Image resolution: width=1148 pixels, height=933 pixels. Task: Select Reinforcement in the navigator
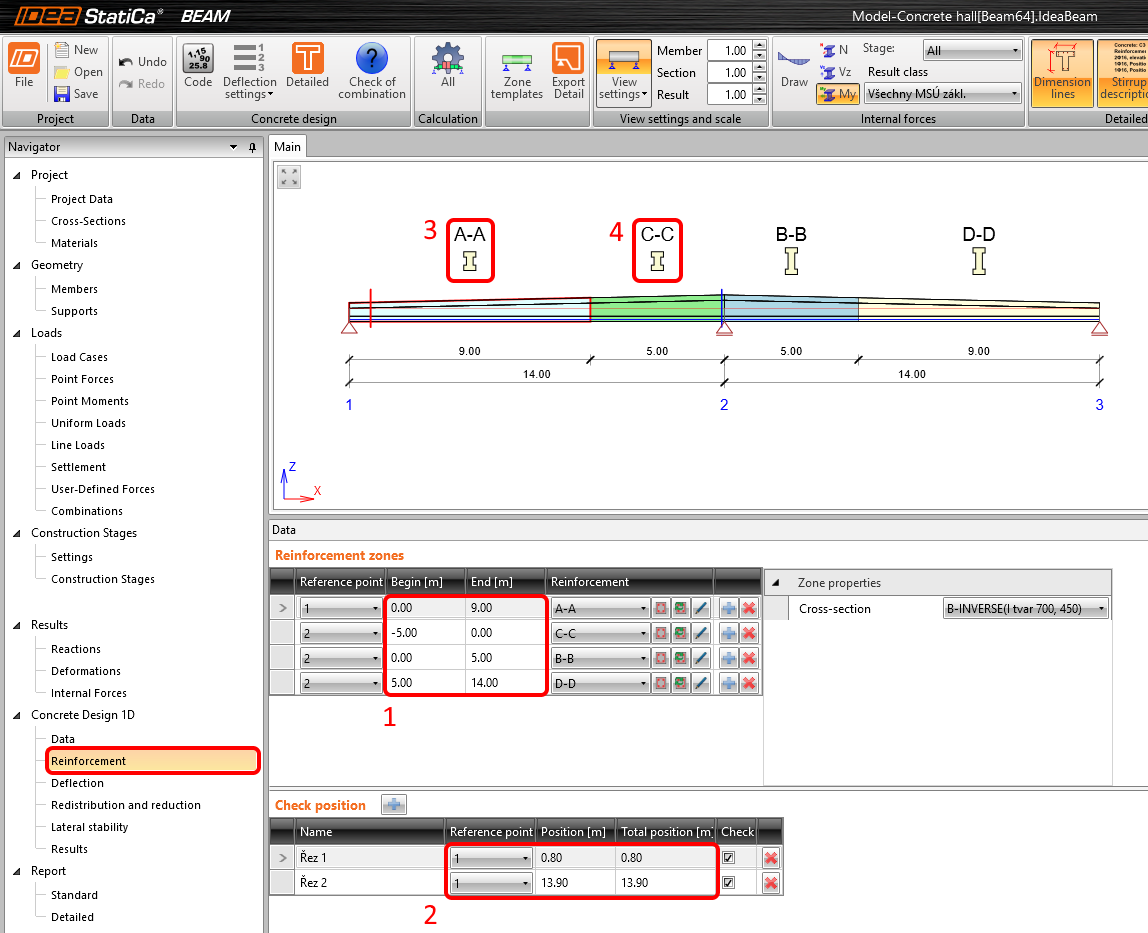point(153,761)
